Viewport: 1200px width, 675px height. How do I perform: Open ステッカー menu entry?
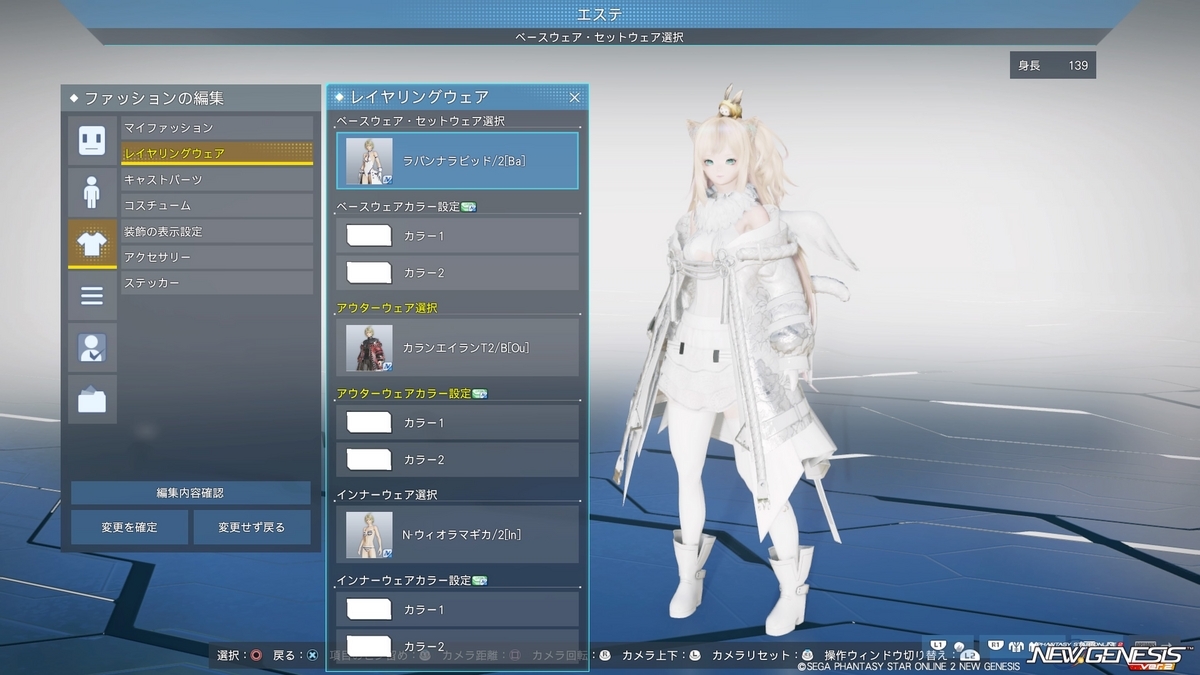point(217,284)
